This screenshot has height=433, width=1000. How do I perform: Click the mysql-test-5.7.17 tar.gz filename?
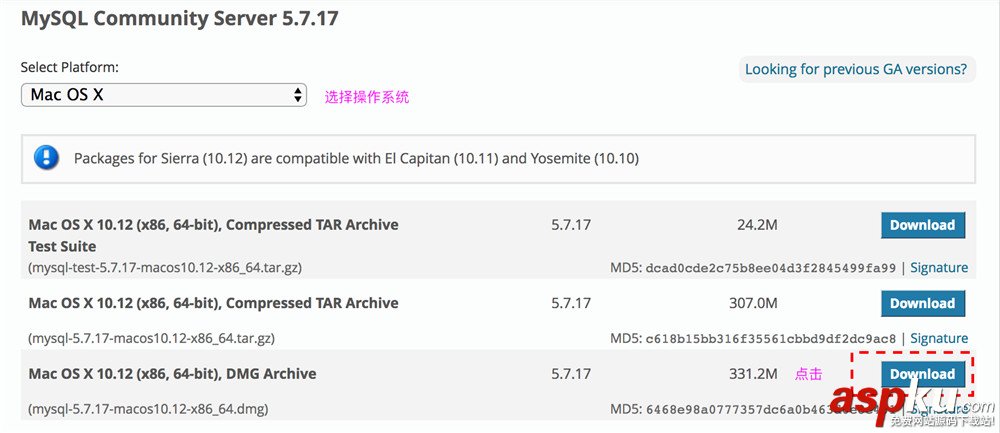click(165, 268)
